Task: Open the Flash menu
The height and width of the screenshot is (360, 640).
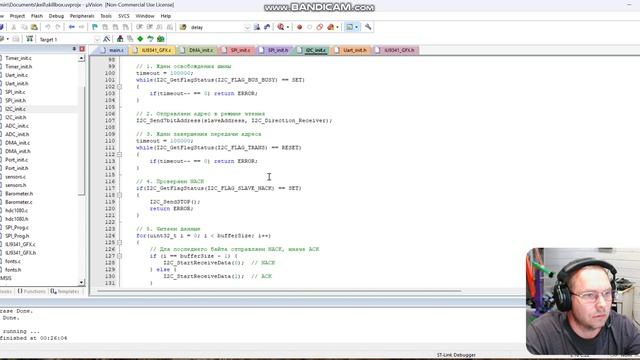Action: [37, 16]
